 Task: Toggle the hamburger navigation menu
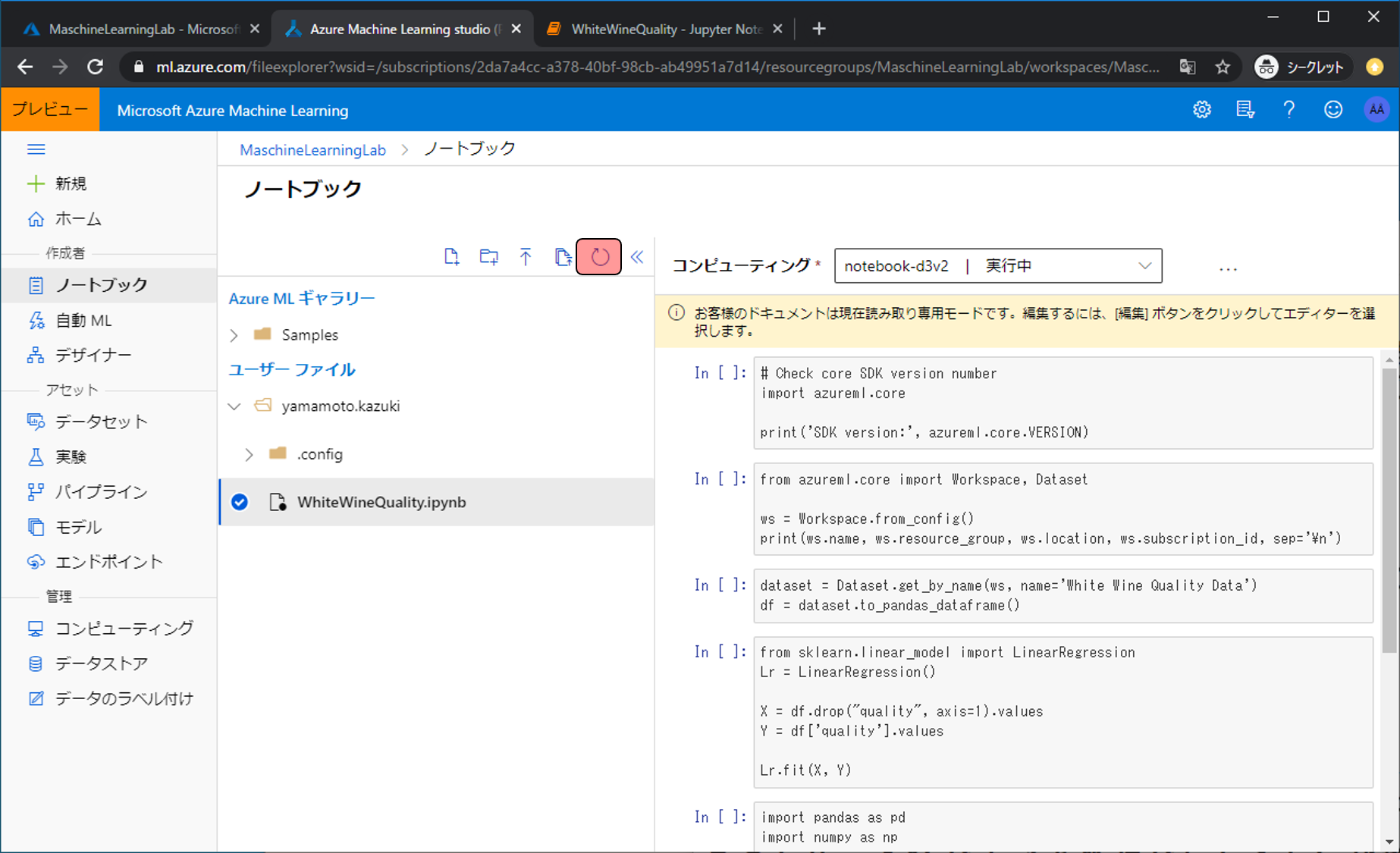(36, 149)
